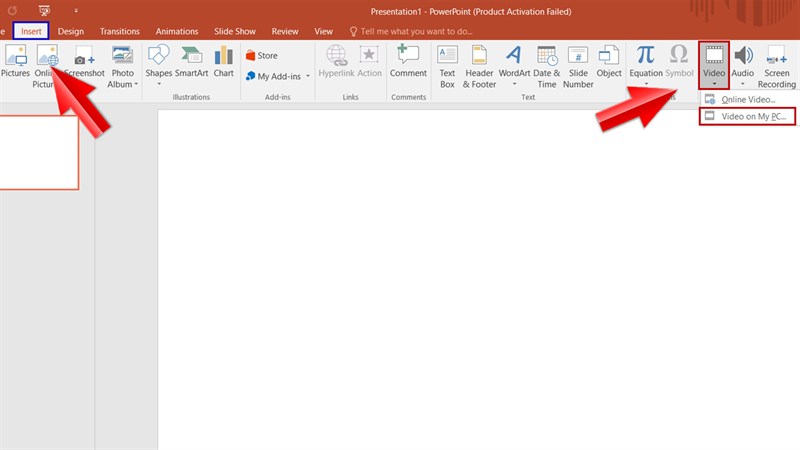Screen dimensions: 800x450
Task: Expand the My Add-ins dropdown arrow
Action: coord(308,77)
